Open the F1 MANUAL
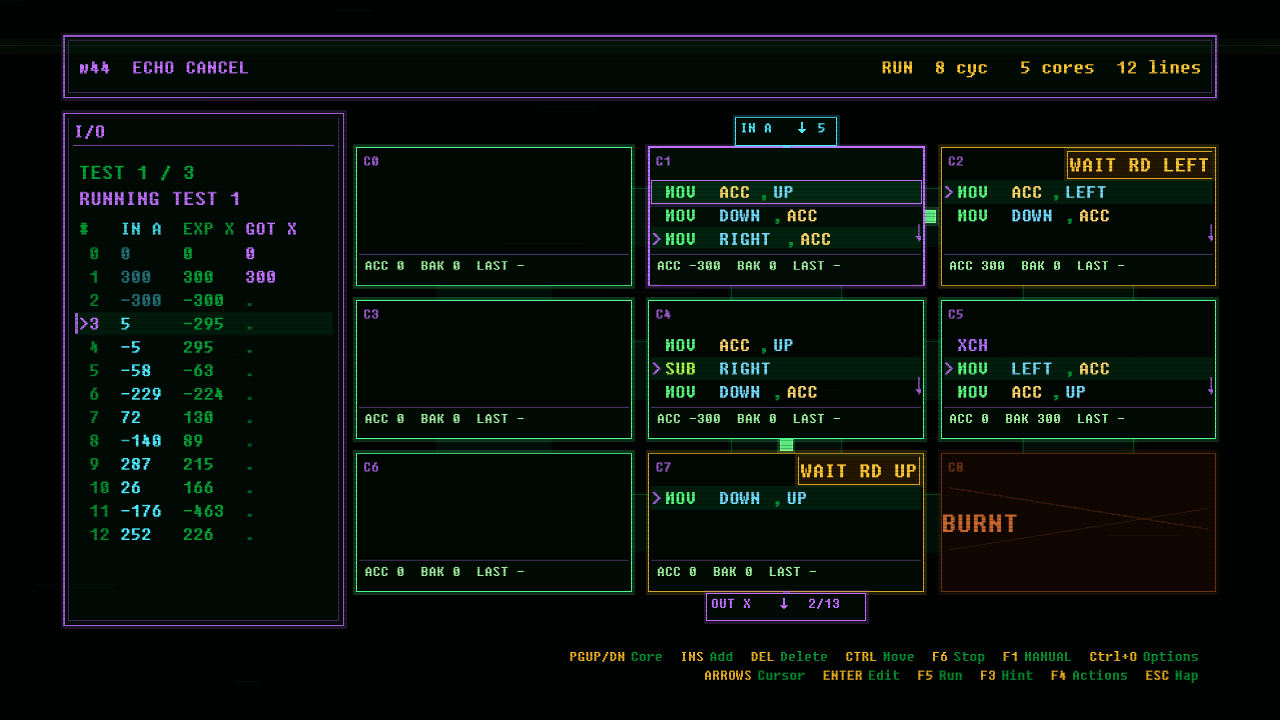Image resolution: width=1280 pixels, height=720 pixels. 1036,657
